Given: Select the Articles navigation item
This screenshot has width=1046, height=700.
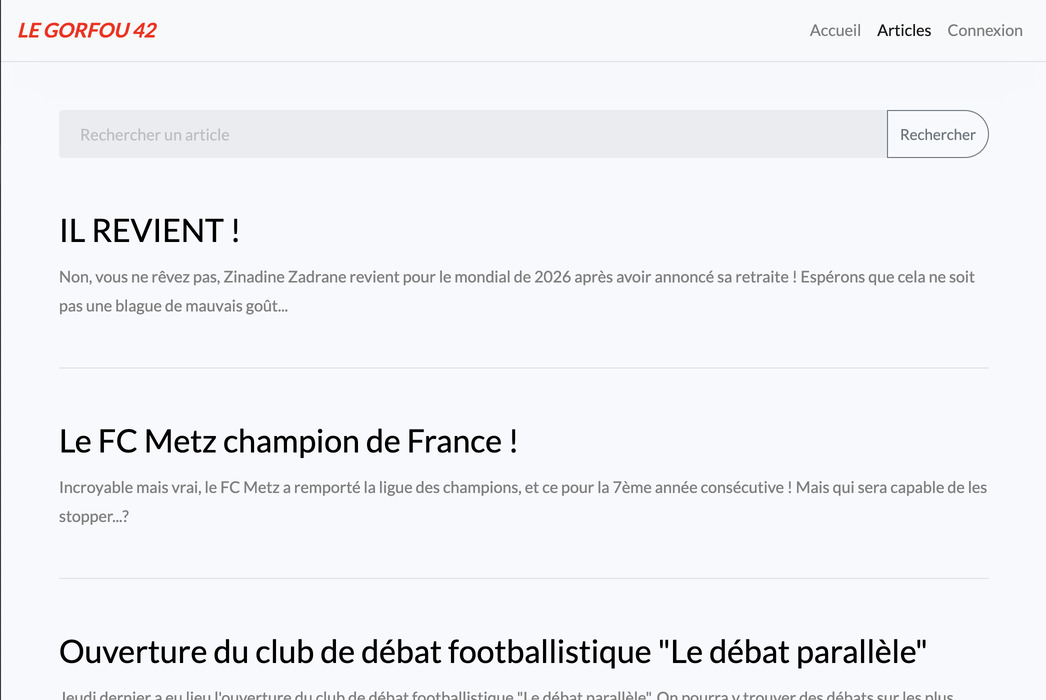Looking at the screenshot, I should 903,30.
